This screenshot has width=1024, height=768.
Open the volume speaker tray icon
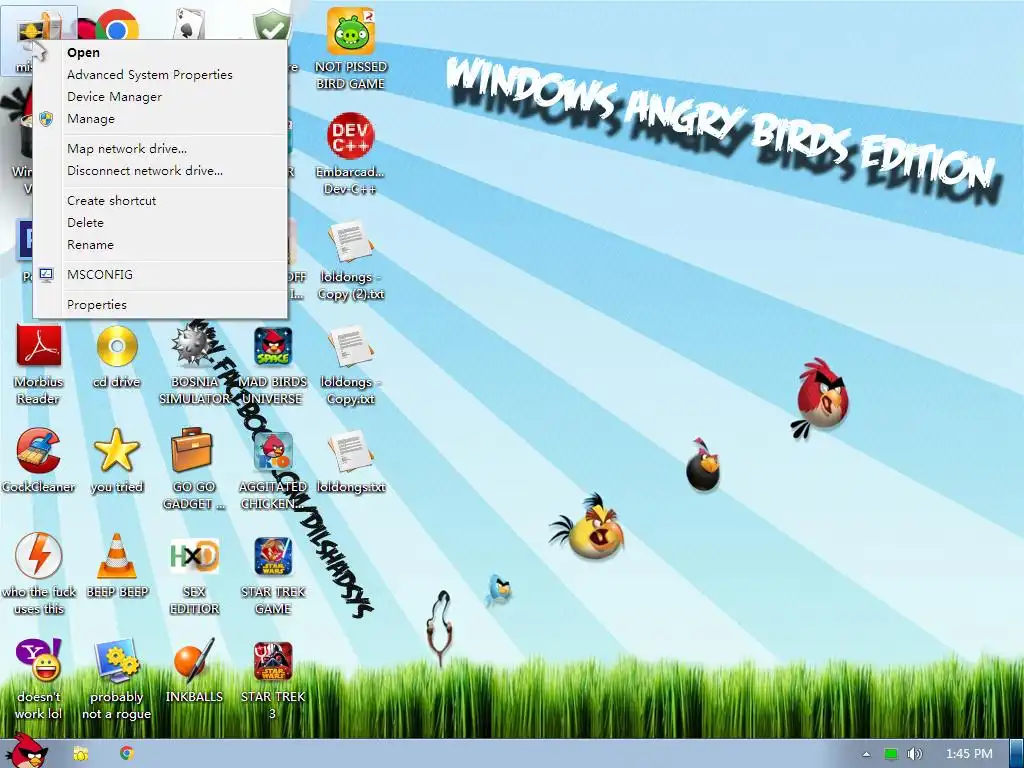click(914, 754)
